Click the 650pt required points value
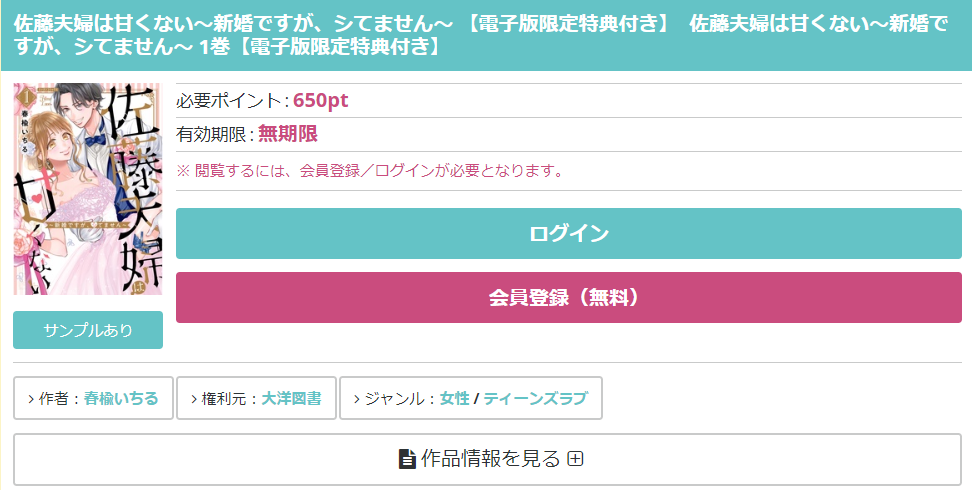 pos(320,100)
